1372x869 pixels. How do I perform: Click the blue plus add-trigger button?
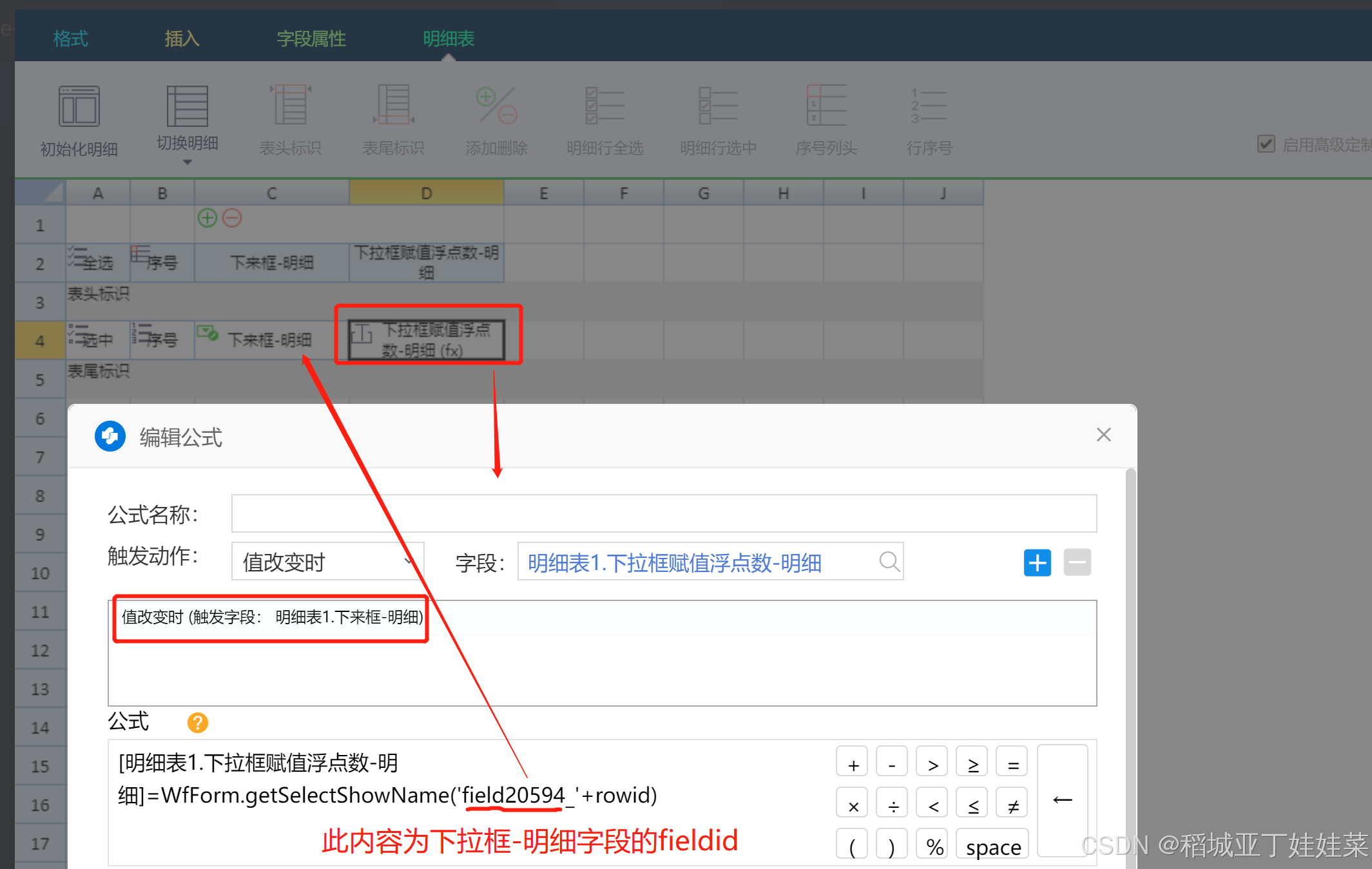click(x=1037, y=563)
